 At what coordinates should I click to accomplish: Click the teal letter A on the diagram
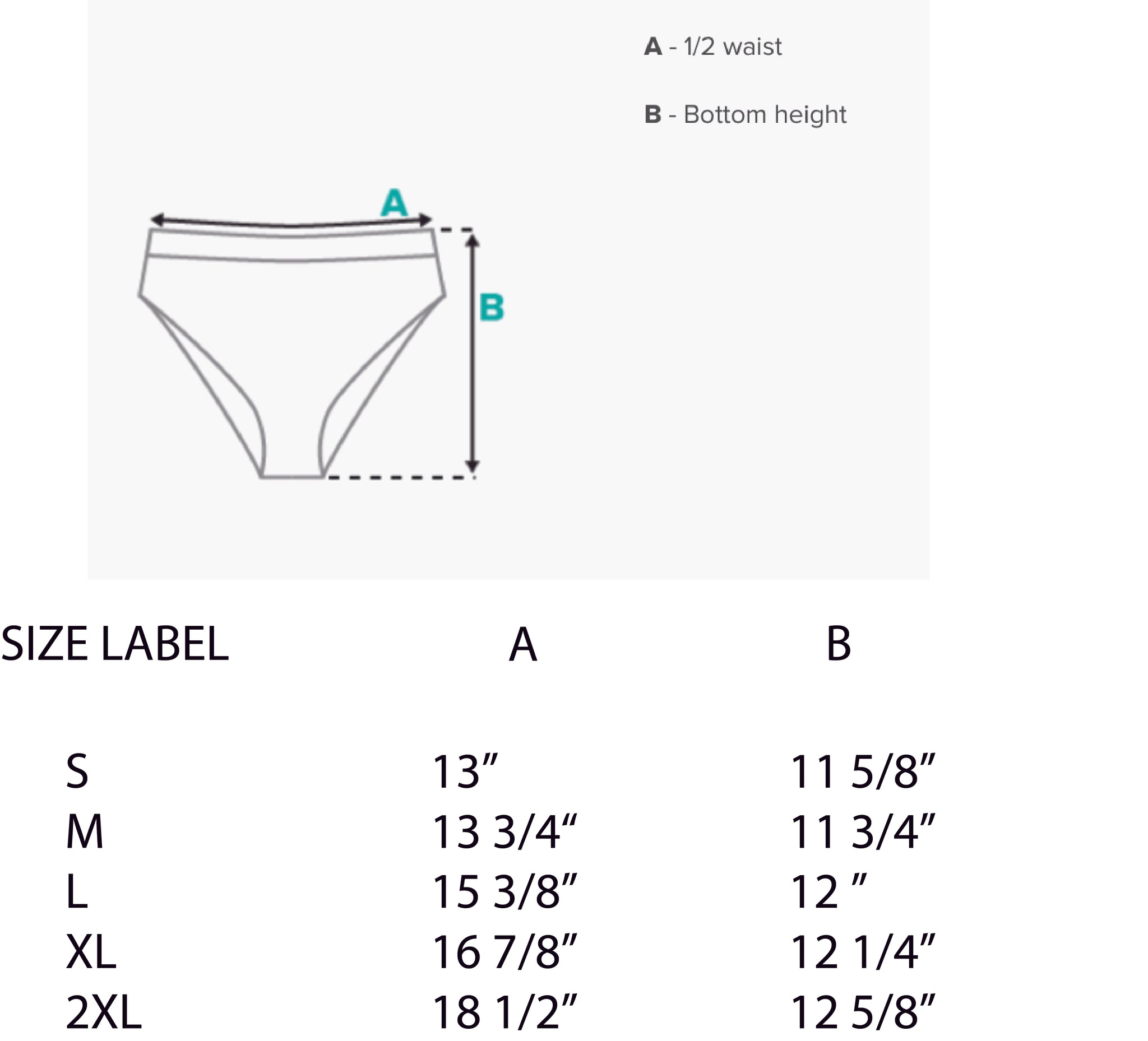tap(395, 203)
